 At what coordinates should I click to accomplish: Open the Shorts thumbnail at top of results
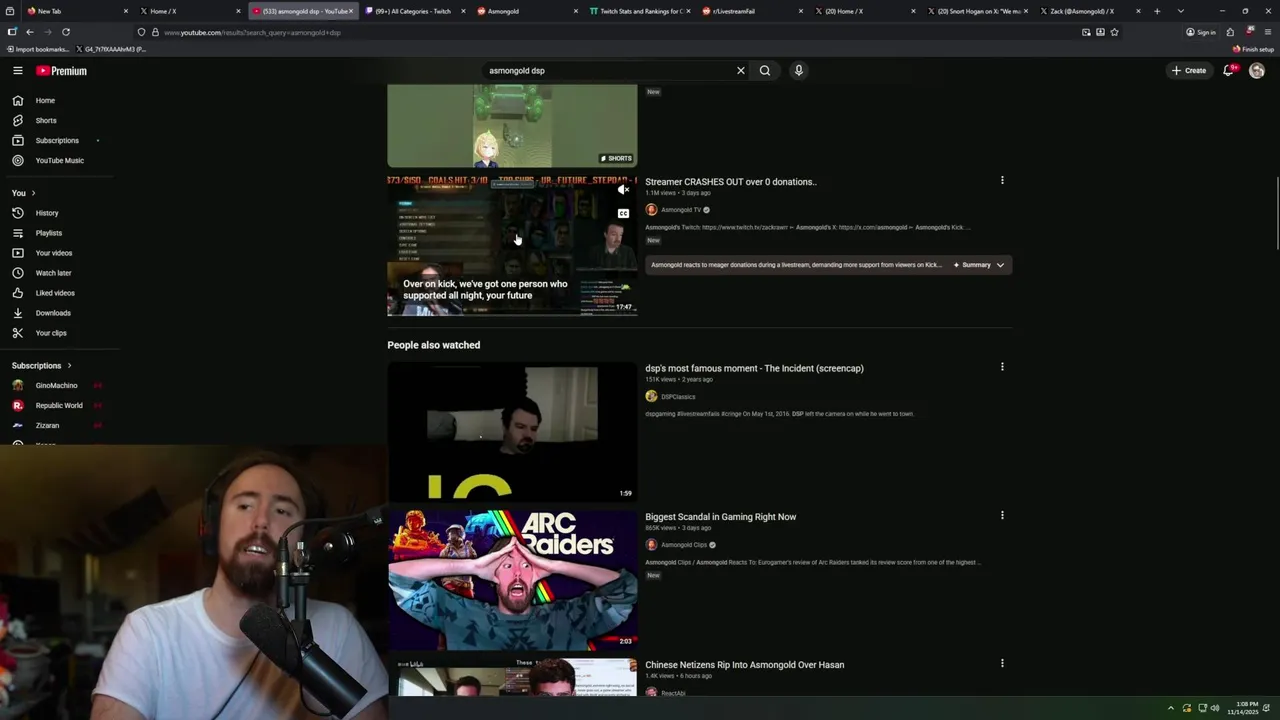coord(512,125)
